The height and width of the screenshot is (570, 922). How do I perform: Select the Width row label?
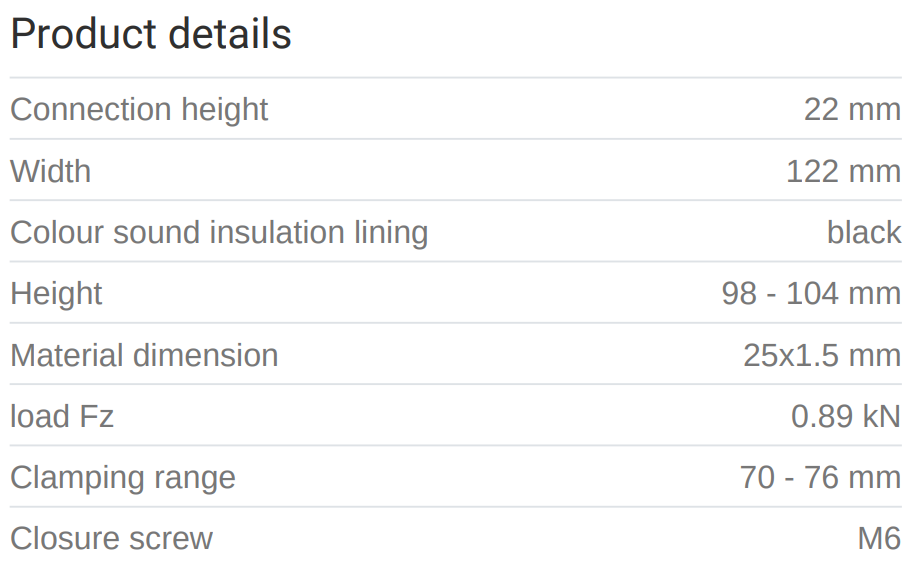[50, 171]
